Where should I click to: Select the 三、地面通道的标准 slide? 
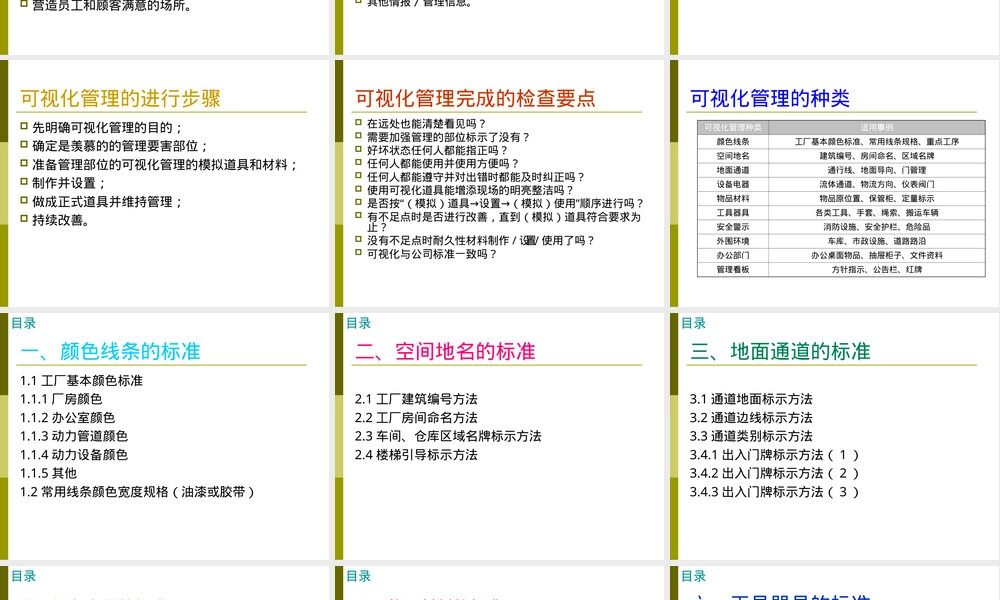click(835, 437)
